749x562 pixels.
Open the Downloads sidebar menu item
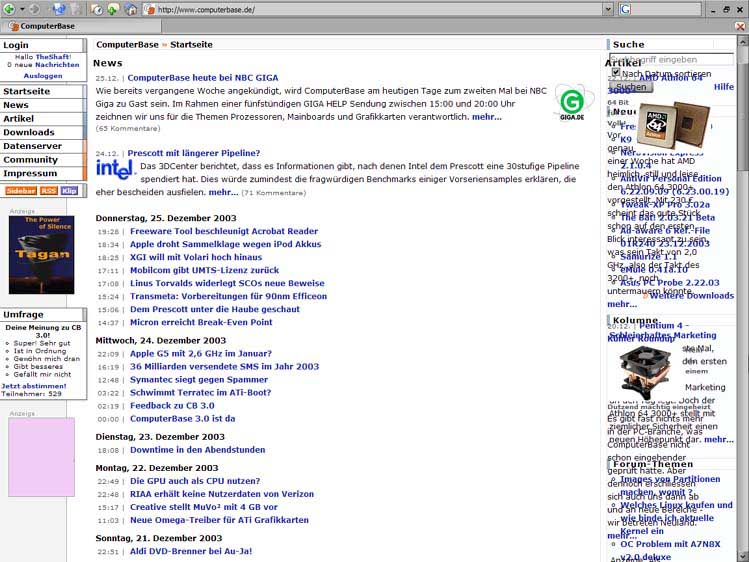(43, 132)
